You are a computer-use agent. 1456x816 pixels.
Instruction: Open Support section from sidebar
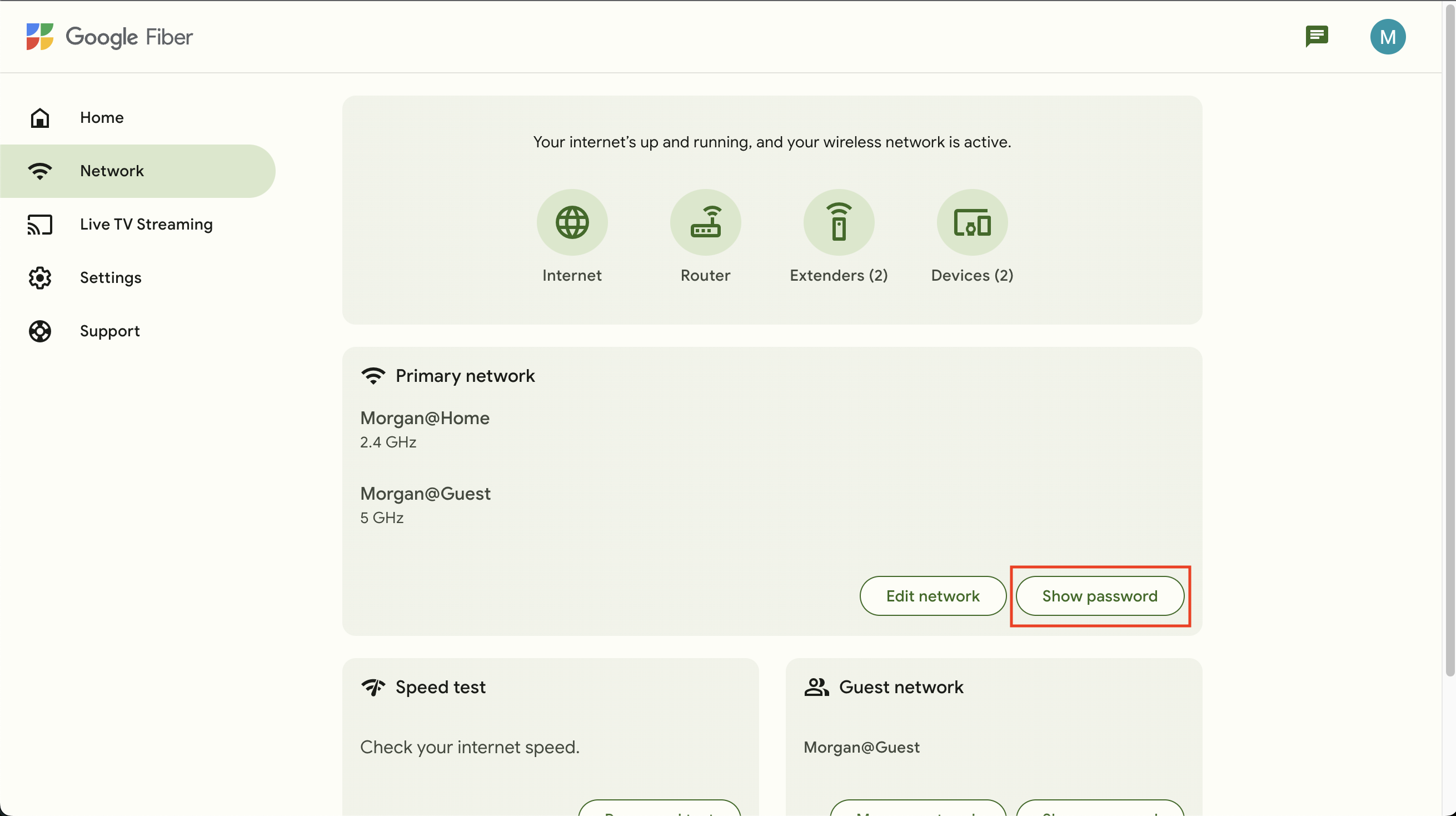point(110,331)
